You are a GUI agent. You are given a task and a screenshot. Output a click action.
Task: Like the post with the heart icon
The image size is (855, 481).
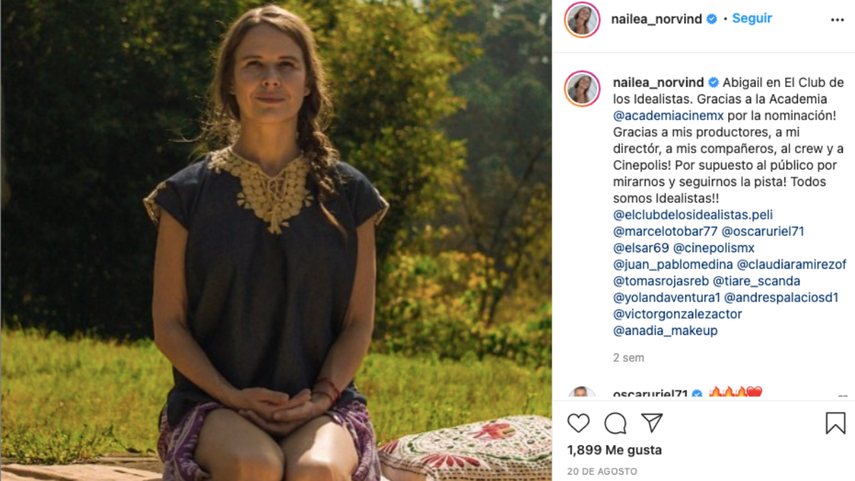[578, 423]
